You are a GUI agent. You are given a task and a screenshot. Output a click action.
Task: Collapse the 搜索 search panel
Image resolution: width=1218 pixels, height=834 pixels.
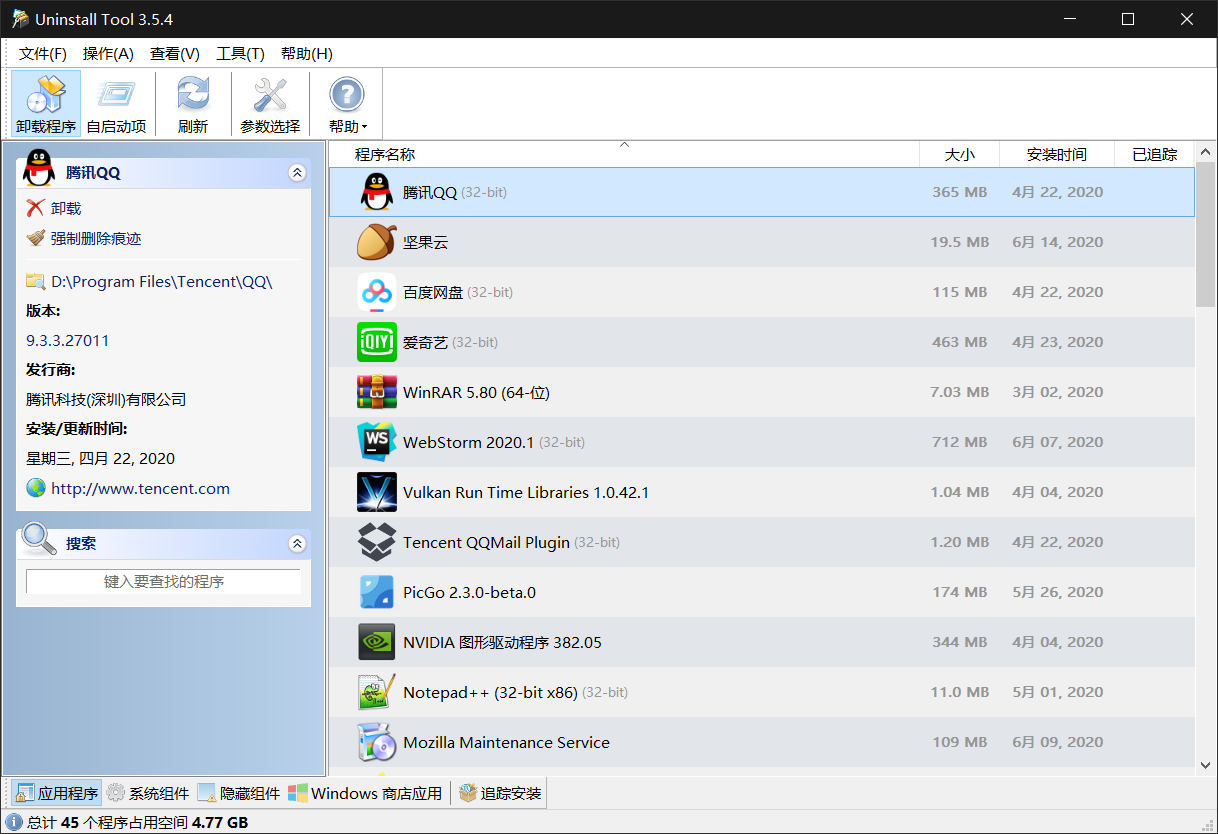click(x=297, y=543)
